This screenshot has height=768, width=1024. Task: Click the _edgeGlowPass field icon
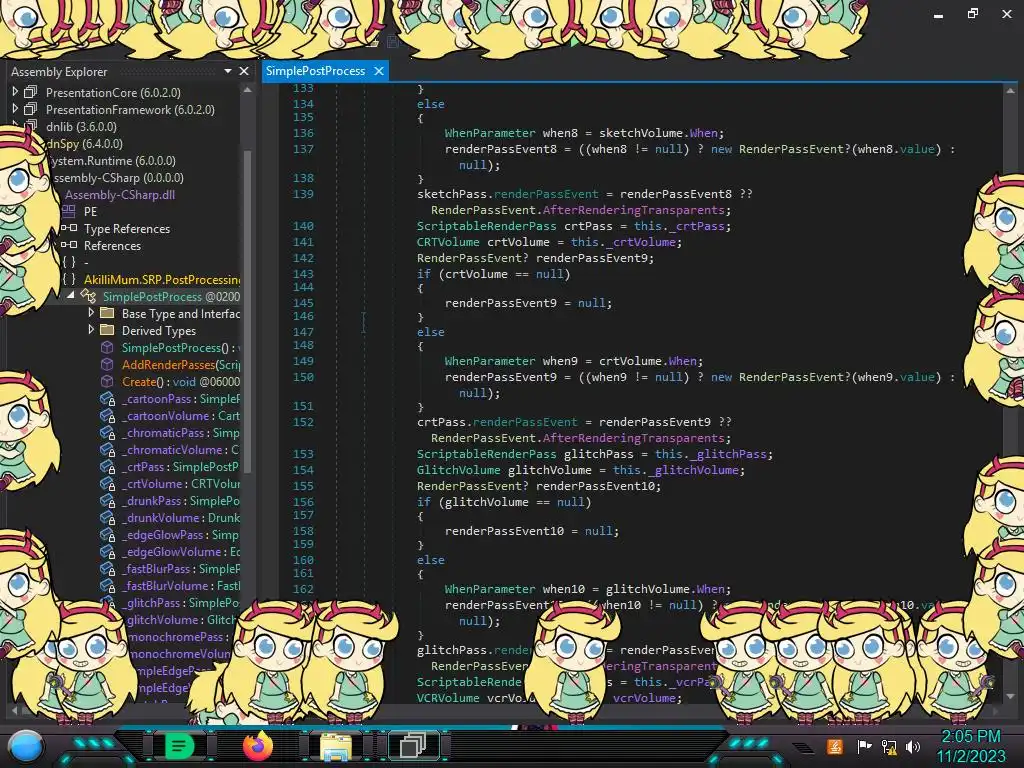point(107,534)
